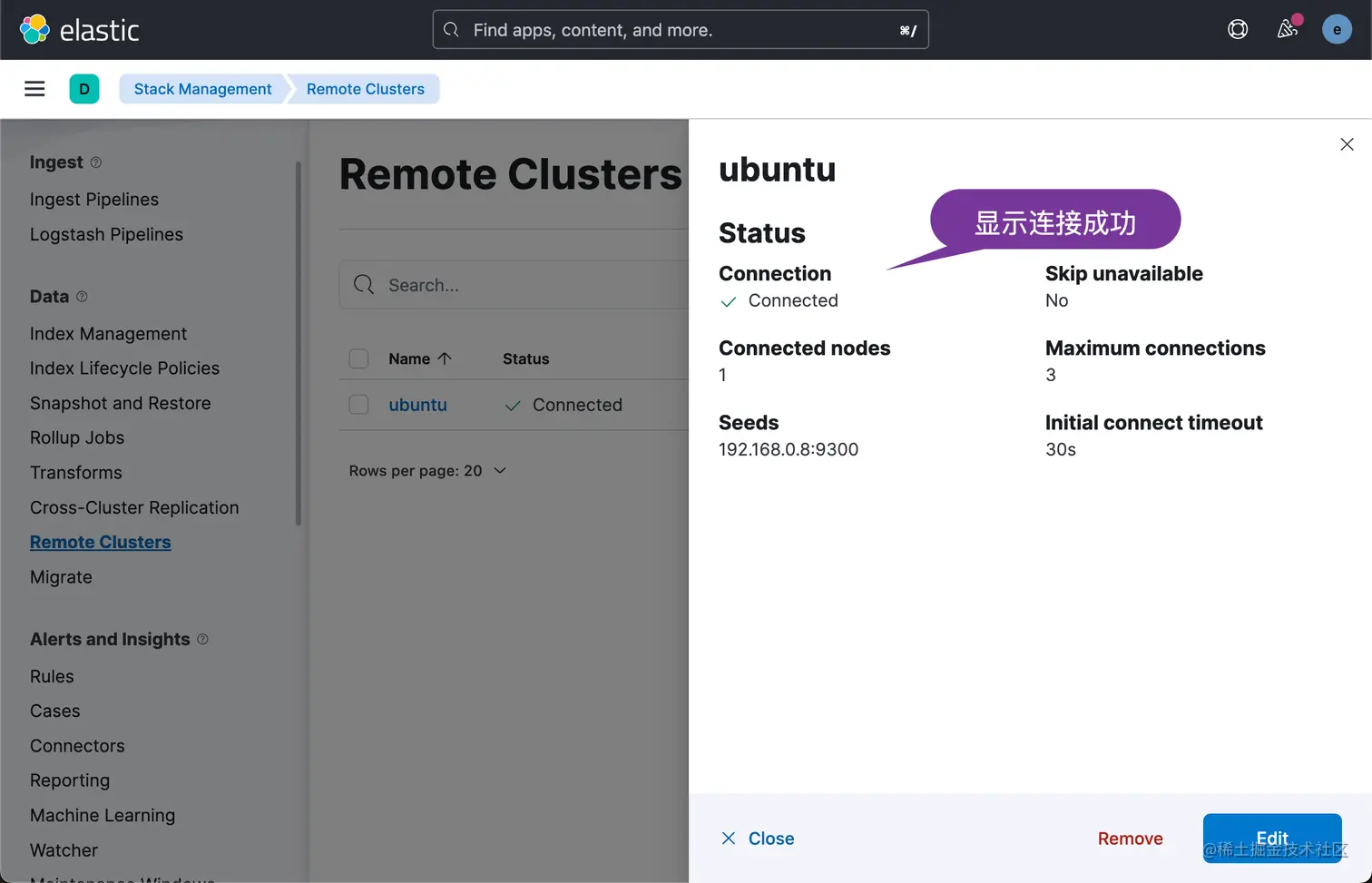The width and height of the screenshot is (1372, 883).
Task: Click the Connected status in flyout
Action: point(779,300)
